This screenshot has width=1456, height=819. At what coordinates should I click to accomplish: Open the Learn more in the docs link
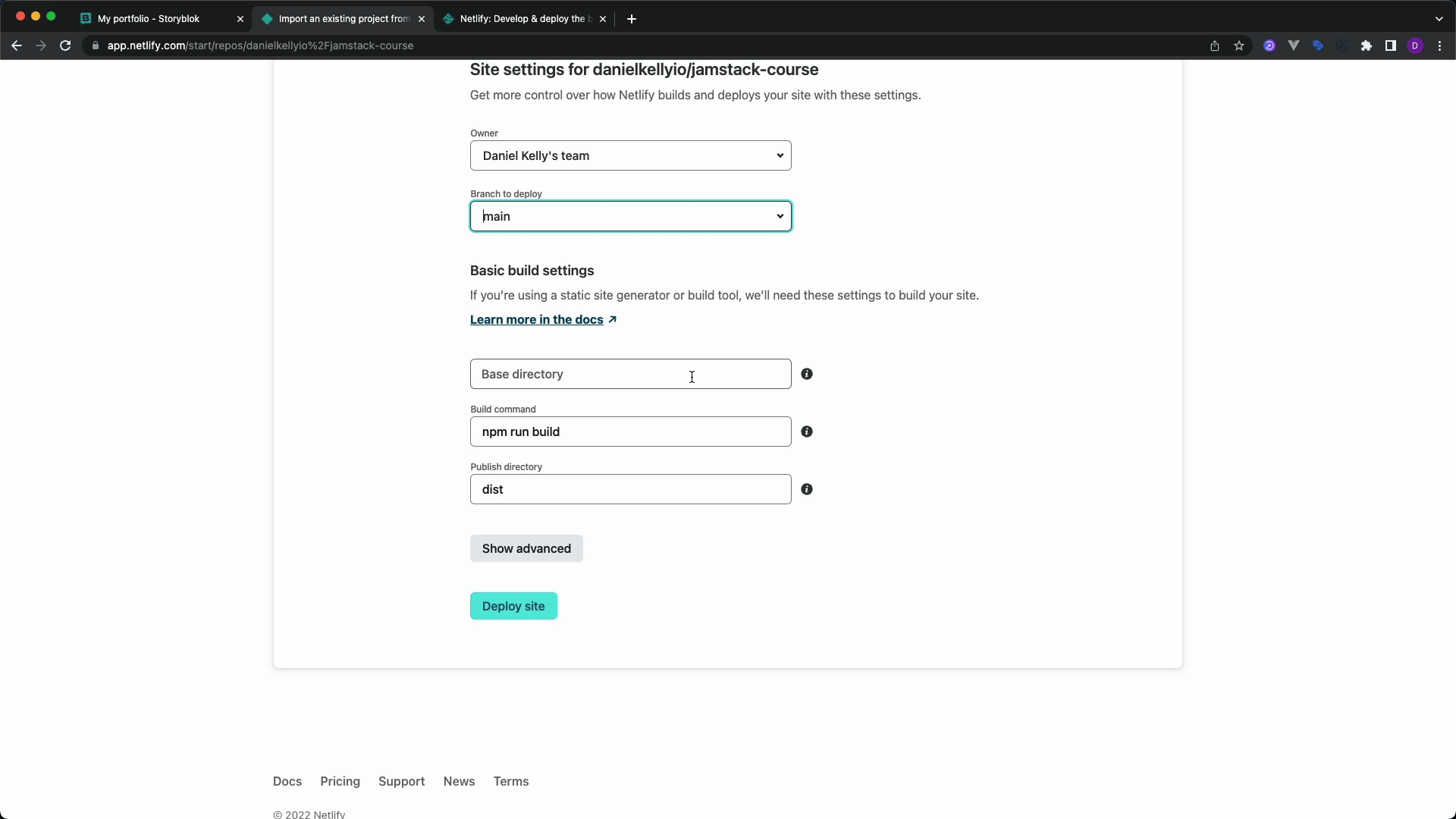543,319
